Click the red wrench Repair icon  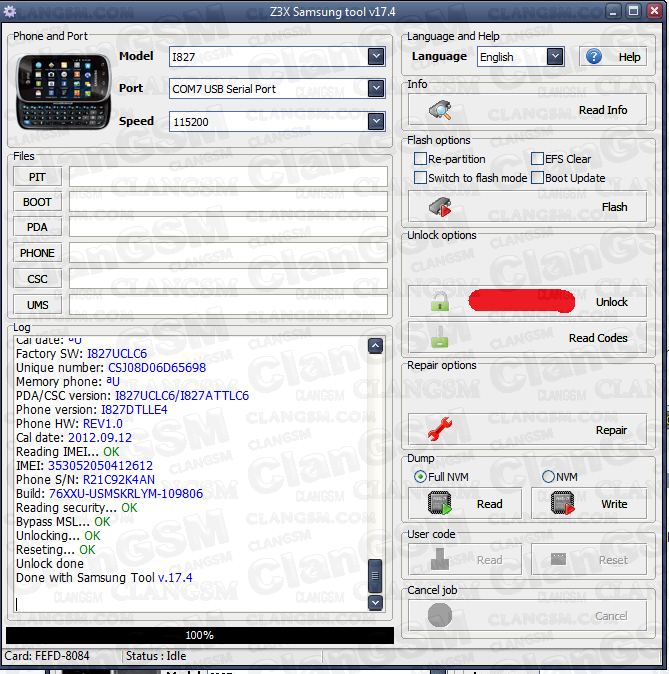coord(440,429)
